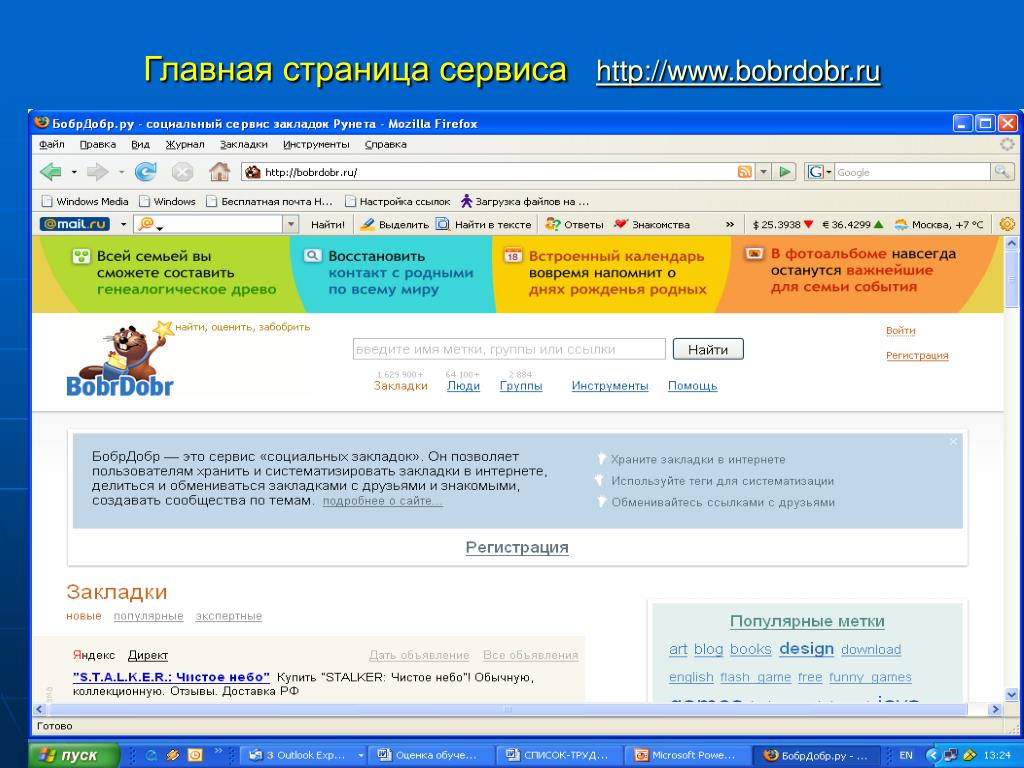This screenshot has height=768, width=1024.
Task: Open the Закладки menu
Action: point(244,144)
